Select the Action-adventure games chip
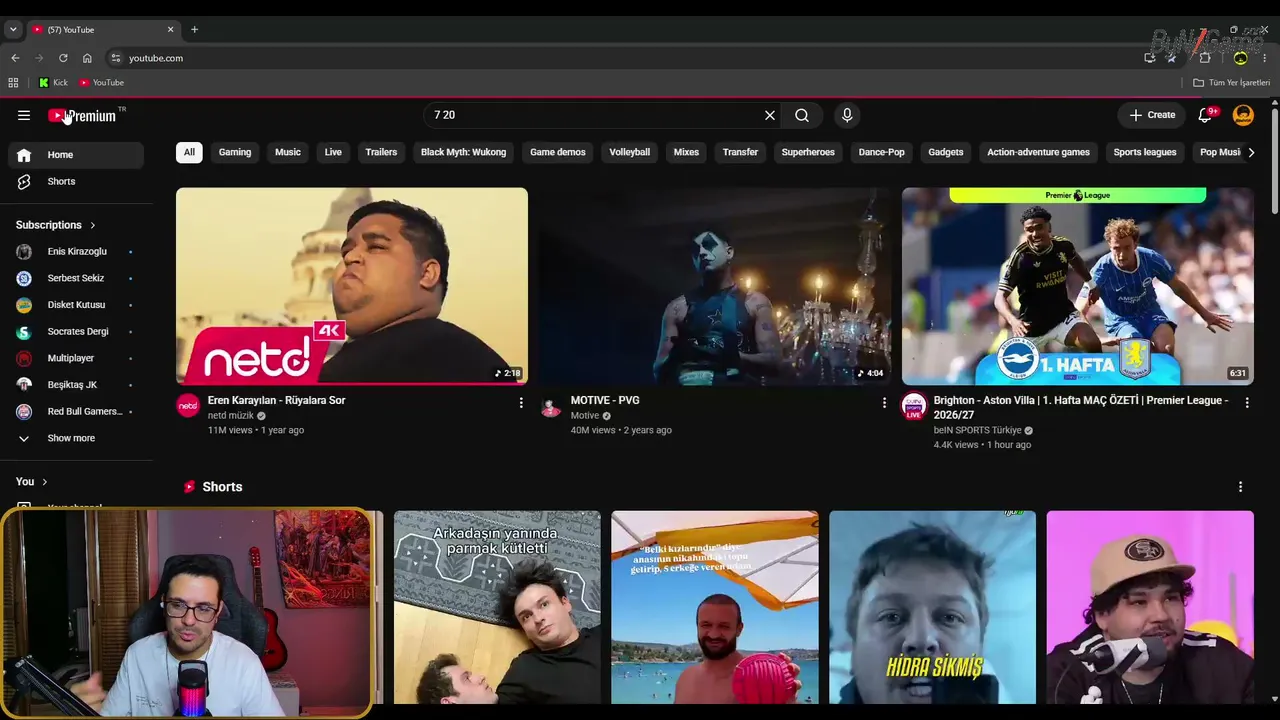Viewport: 1280px width, 720px height. click(1038, 152)
